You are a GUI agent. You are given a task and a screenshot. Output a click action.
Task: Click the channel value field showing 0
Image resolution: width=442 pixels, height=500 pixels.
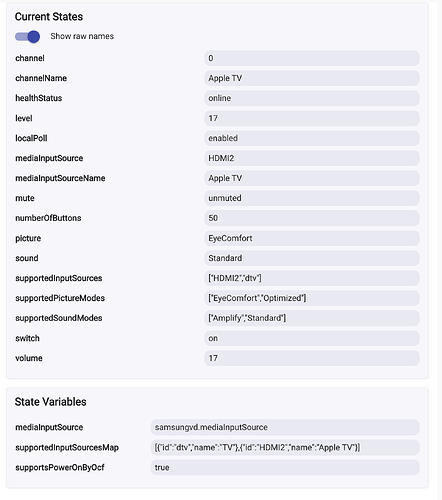click(x=312, y=58)
